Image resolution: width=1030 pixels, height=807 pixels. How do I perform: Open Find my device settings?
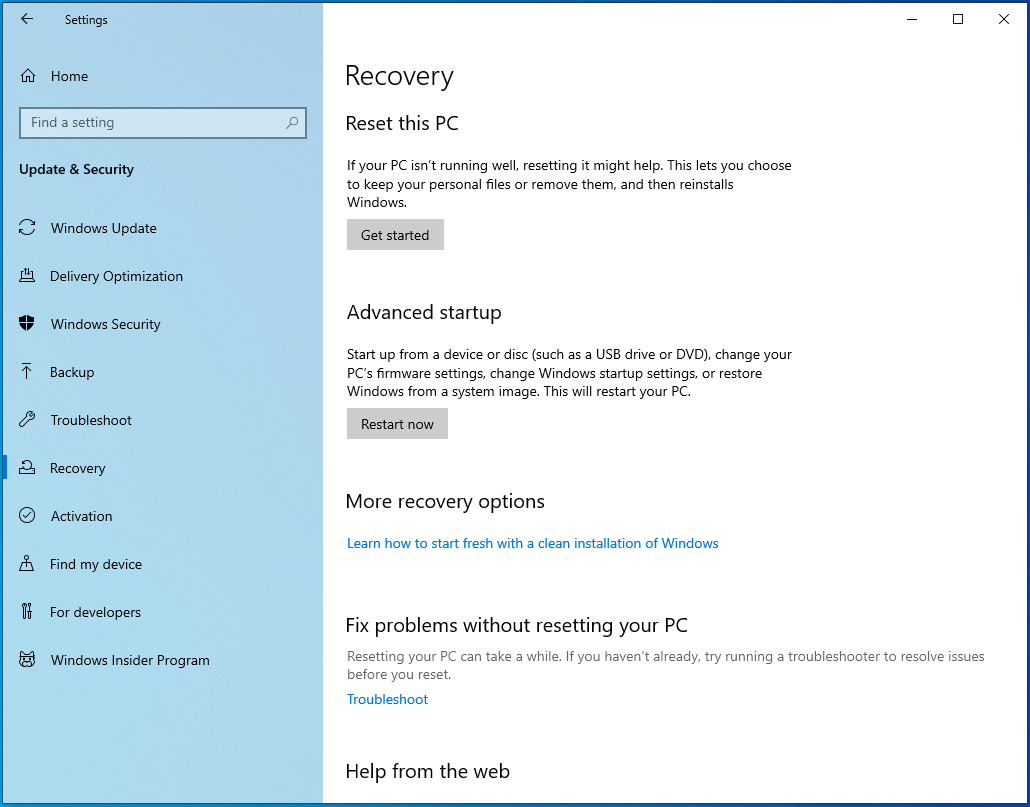[x=162, y=563]
